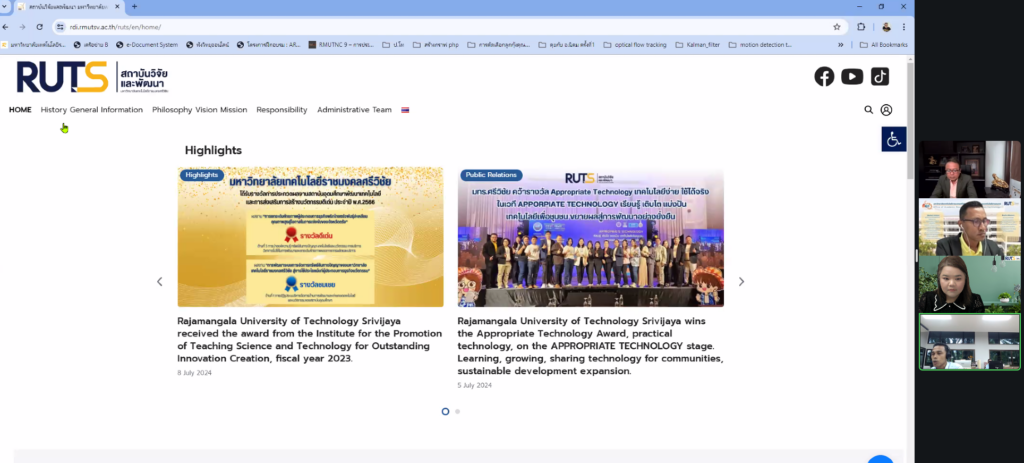Image resolution: width=1024 pixels, height=463 pixels.
Task: Select the second carousel pagination dot
Action: (457, 411)
